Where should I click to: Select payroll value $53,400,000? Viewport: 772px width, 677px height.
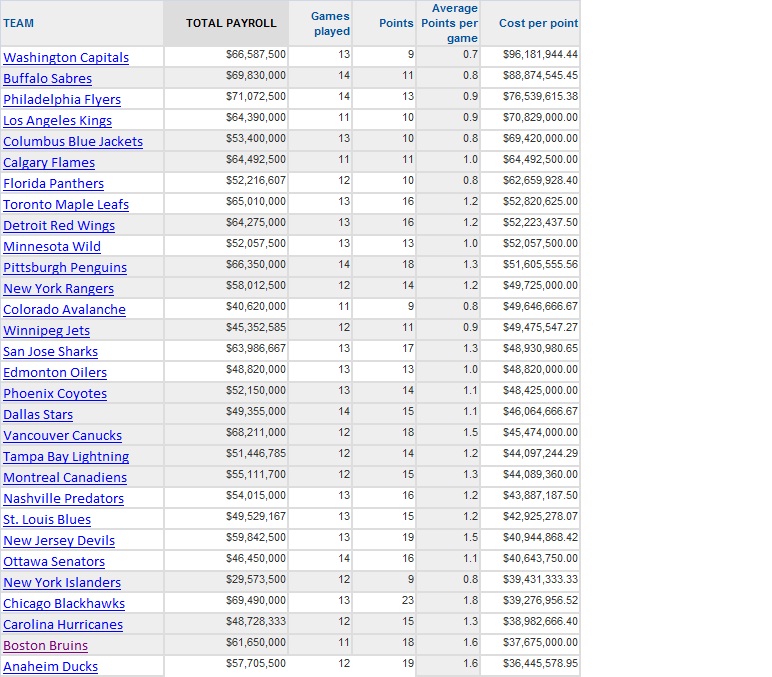coord(256,138)
